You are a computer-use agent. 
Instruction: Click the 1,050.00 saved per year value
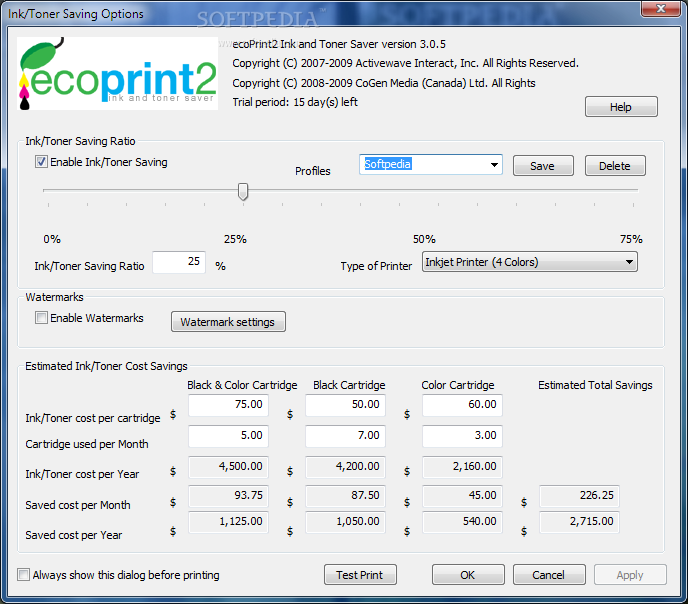pyautogui.click(x=345, y=522)
